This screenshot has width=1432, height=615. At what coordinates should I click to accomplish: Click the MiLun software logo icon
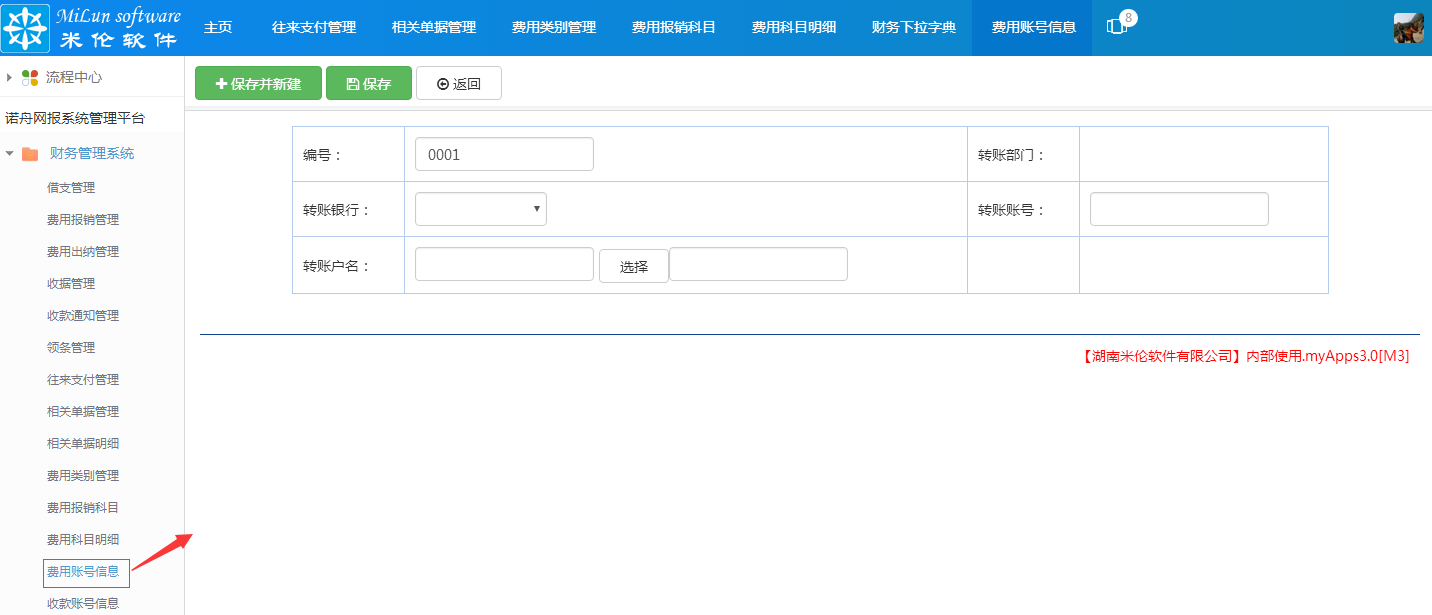pos(24,27)
